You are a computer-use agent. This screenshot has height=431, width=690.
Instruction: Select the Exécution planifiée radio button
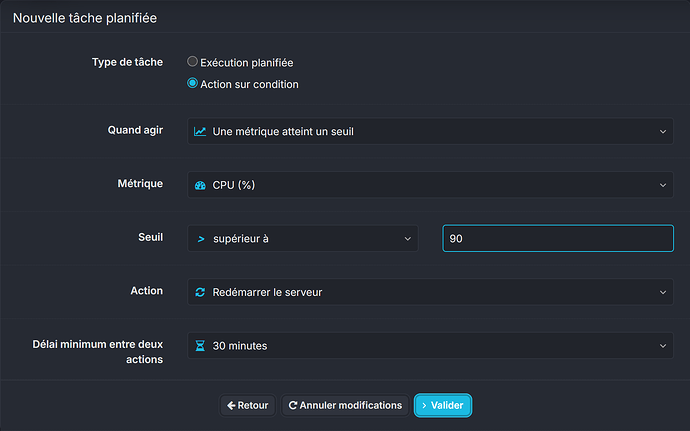point(192,62)
